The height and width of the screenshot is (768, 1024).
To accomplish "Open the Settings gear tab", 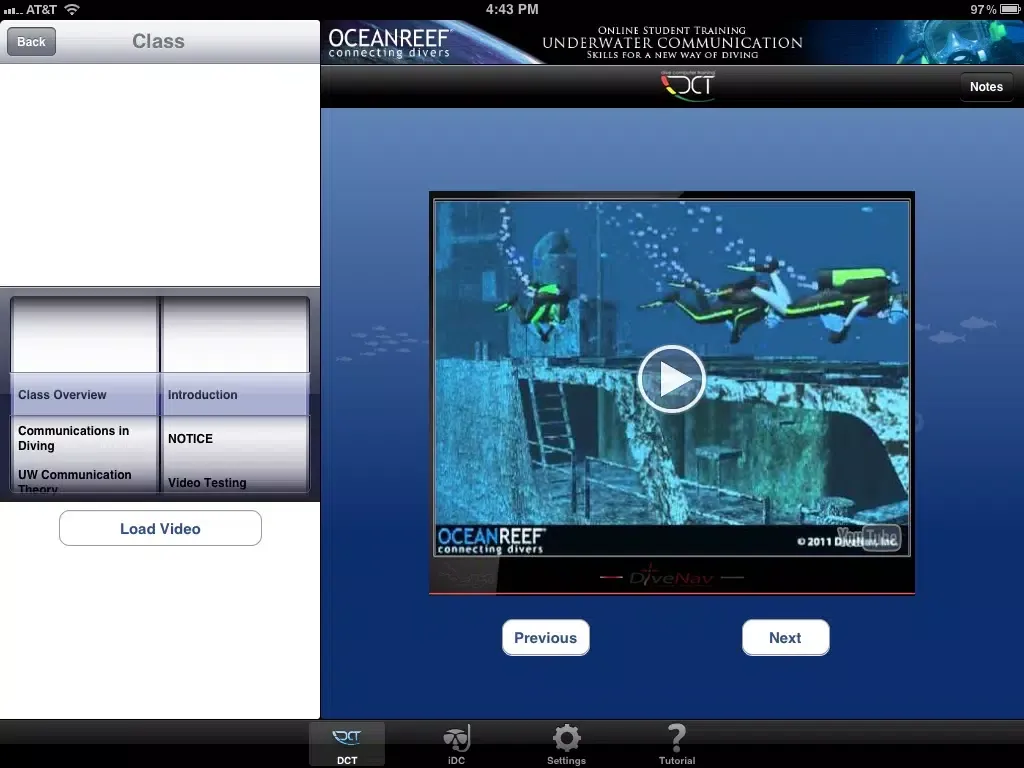I will point(566,745).
